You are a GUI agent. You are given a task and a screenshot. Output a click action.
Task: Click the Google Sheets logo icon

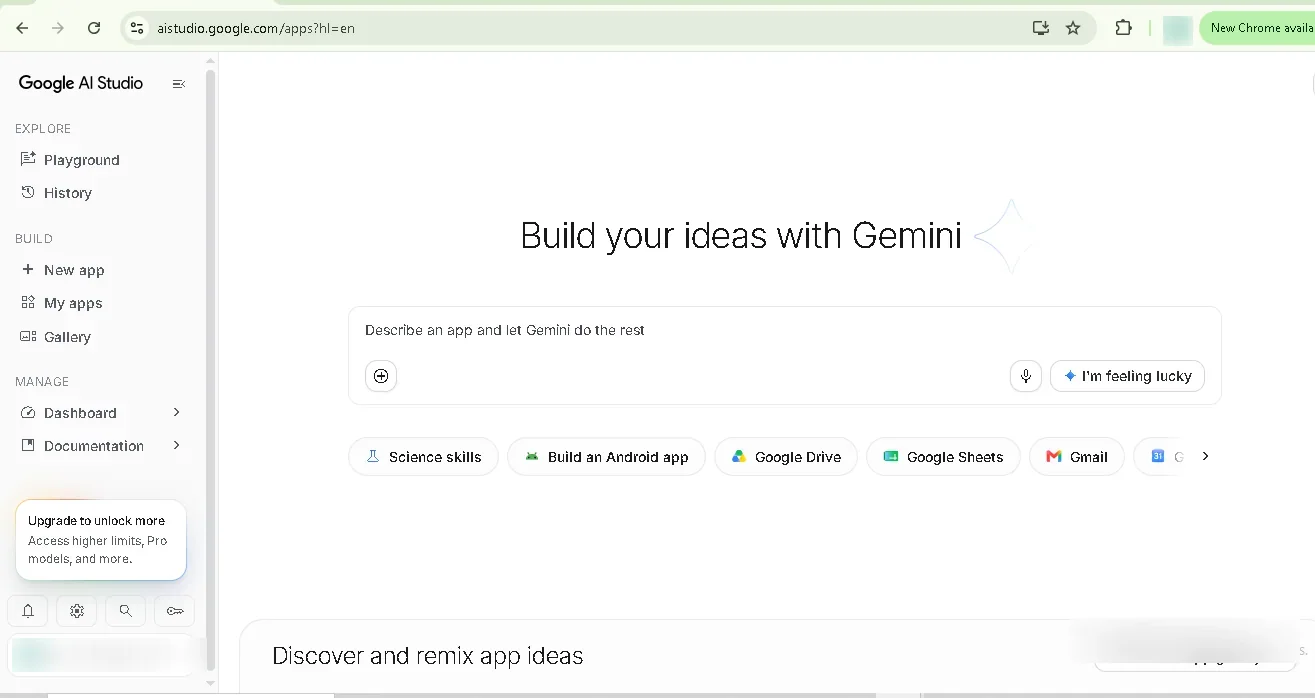point(891,456)
